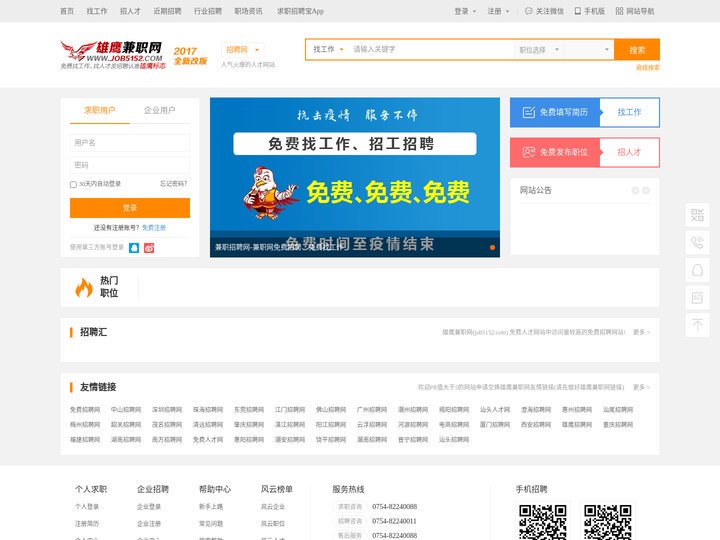The width and height of the screenshot is (720, 540).
Task: Open the 深圳招聘网 friend link
Action: [x=167, y=410]
